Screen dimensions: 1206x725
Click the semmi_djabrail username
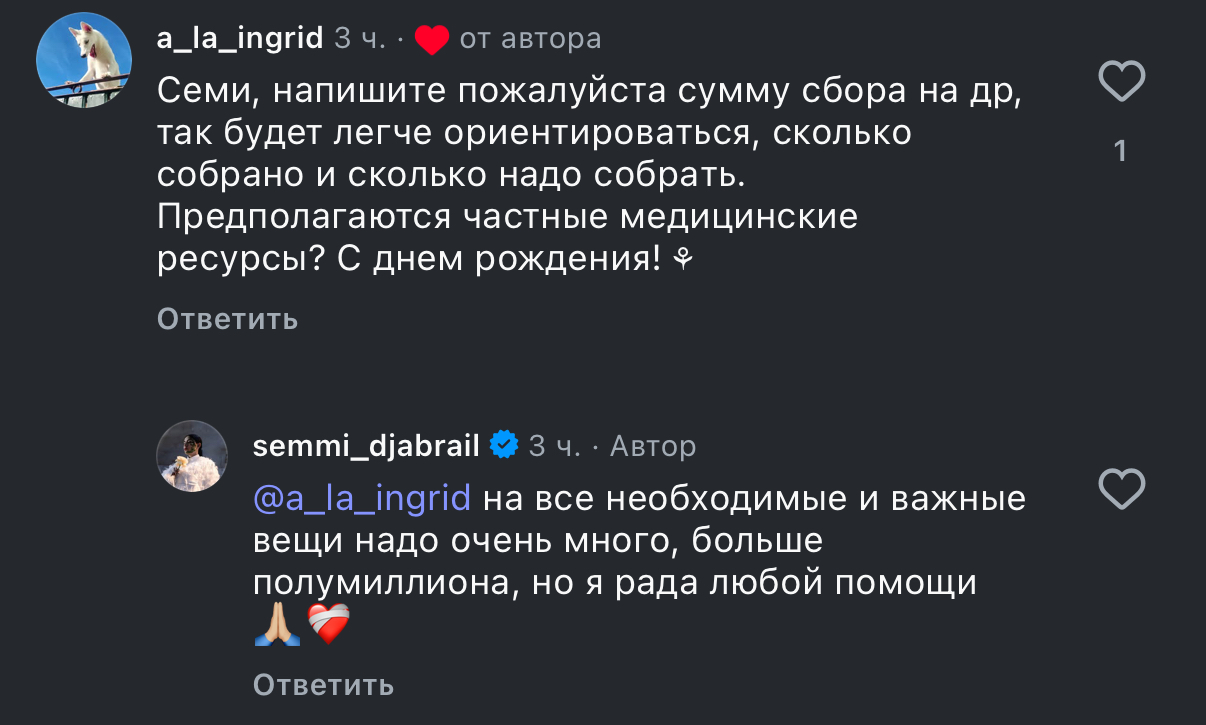point(367,445)
